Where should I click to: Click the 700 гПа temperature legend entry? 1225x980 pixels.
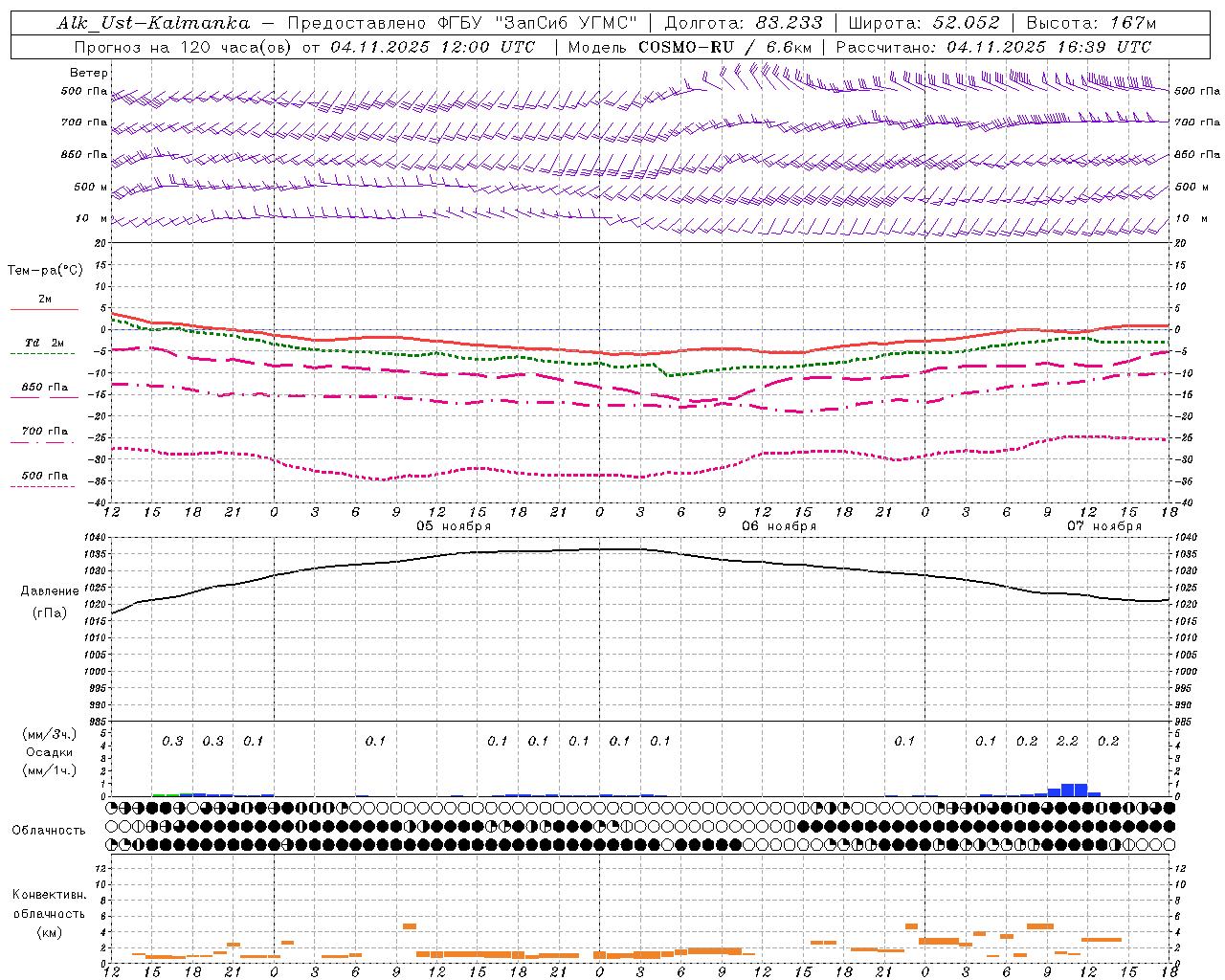click(45, 432)
